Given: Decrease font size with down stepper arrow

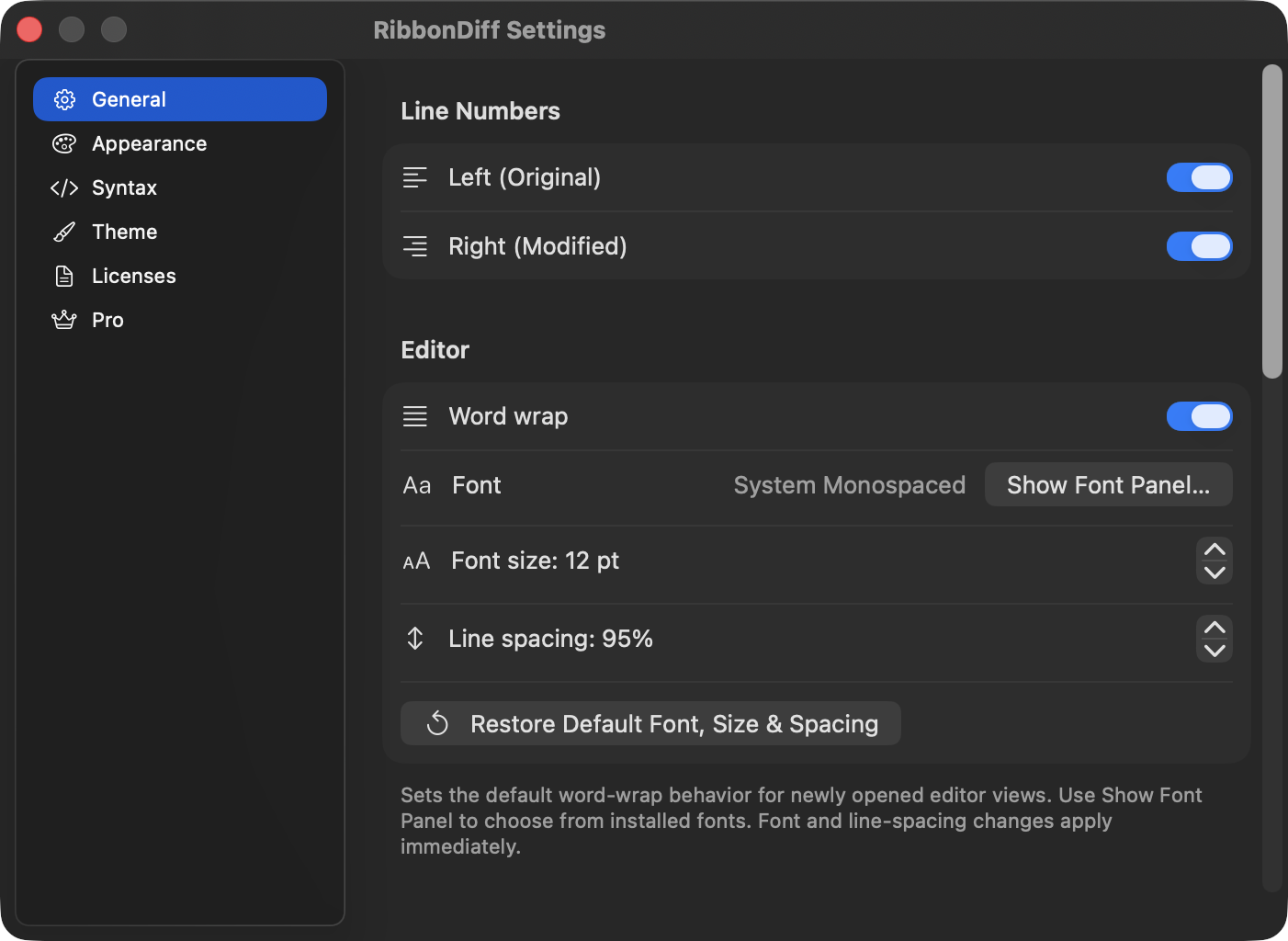Looking at the screenshot, I should 1215,573.
